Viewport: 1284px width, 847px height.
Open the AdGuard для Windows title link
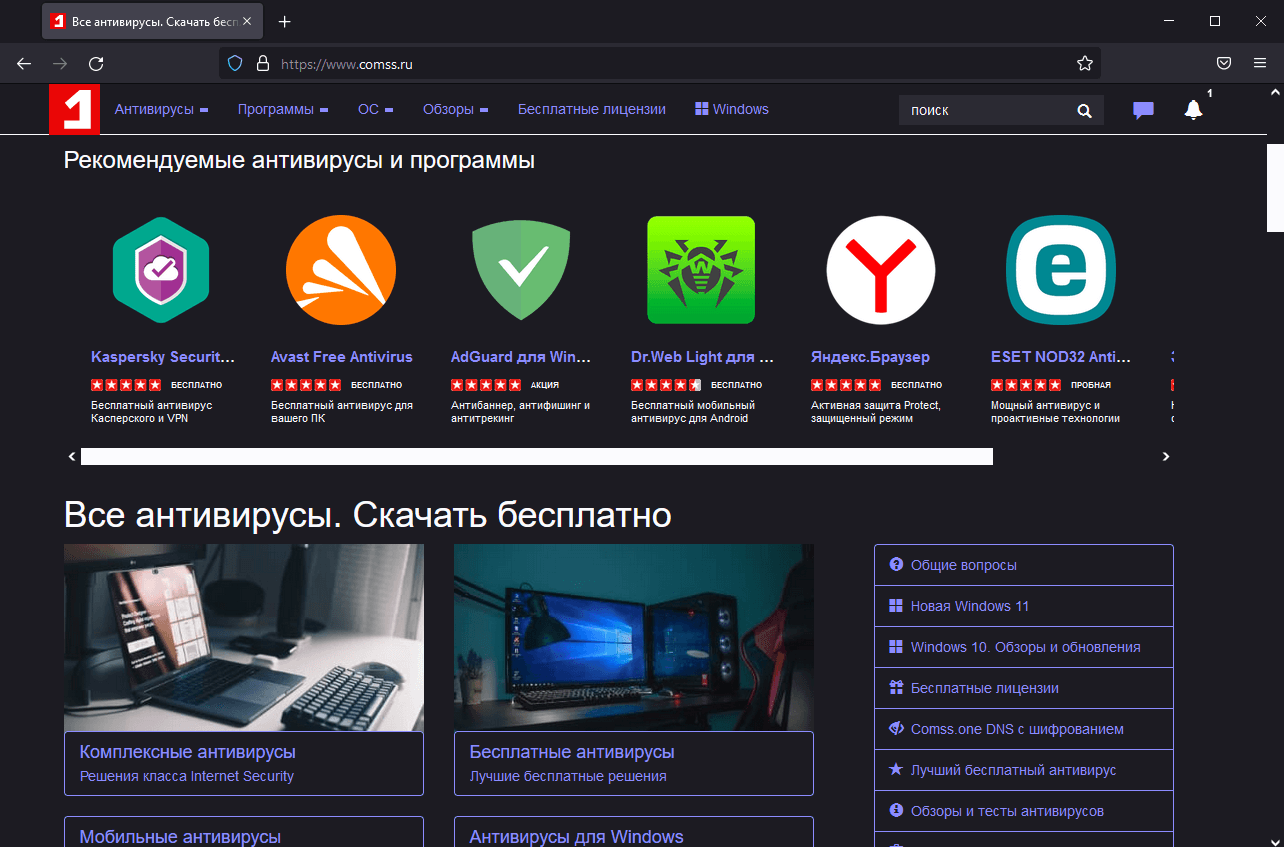(521, 357)
